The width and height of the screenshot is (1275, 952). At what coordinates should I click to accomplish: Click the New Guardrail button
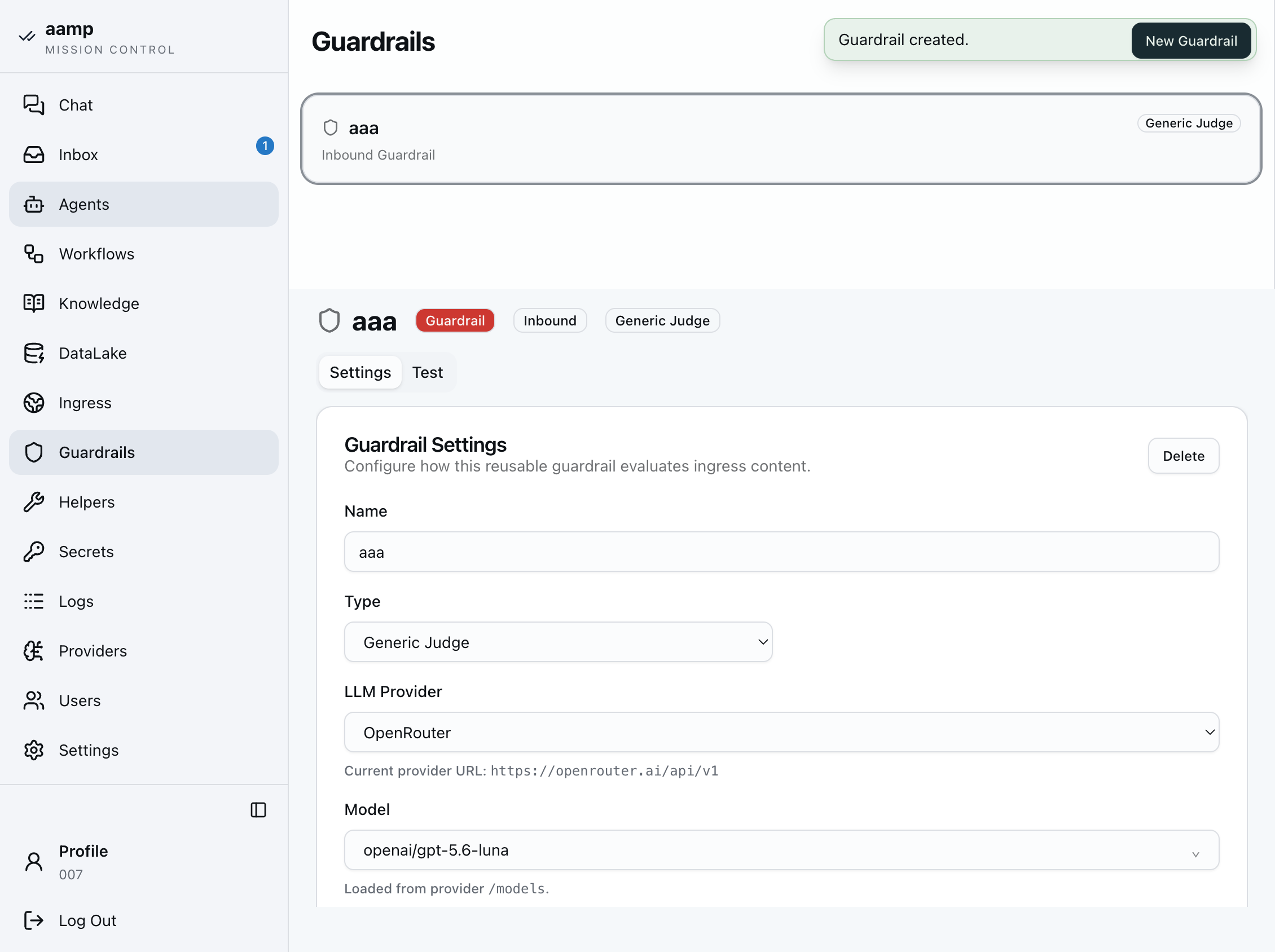[x=1191, y=41]
